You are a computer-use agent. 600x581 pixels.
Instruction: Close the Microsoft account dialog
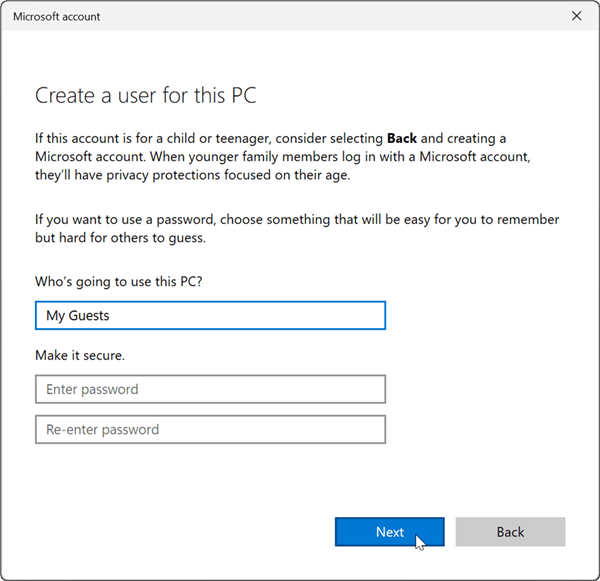pos(576,17)
